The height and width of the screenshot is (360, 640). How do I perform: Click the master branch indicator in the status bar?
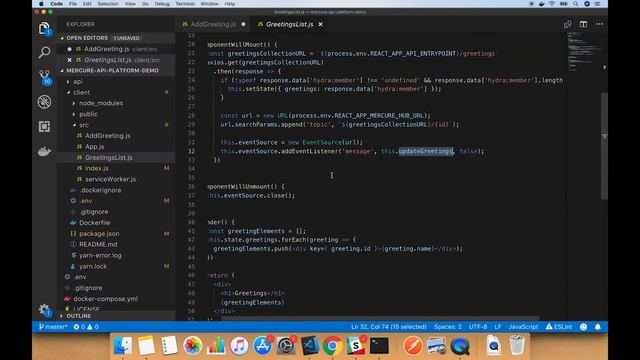(53, 327)
